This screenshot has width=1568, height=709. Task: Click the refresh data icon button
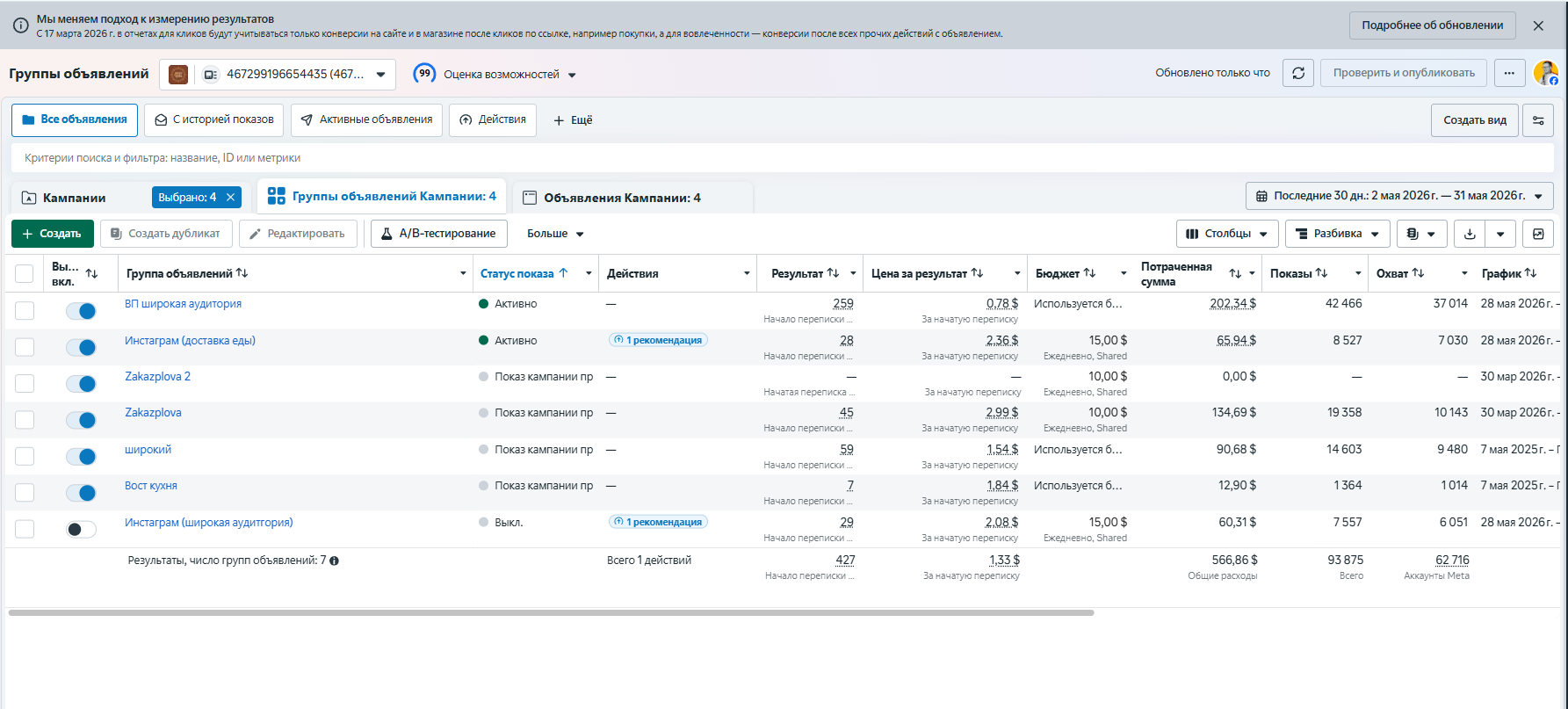1298,73
